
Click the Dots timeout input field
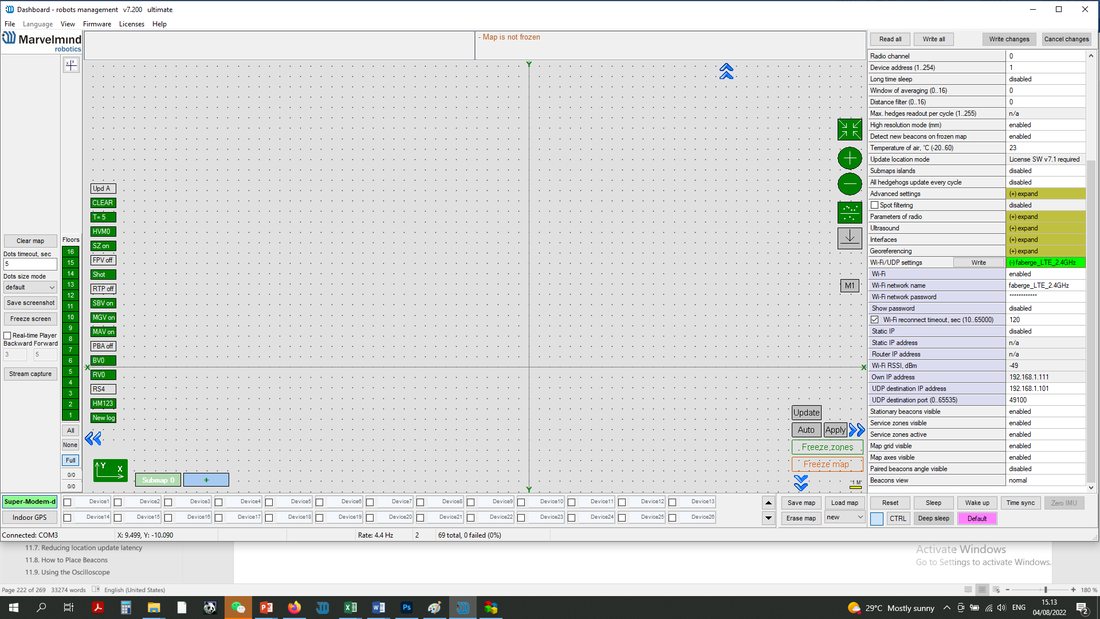[30, 264]
